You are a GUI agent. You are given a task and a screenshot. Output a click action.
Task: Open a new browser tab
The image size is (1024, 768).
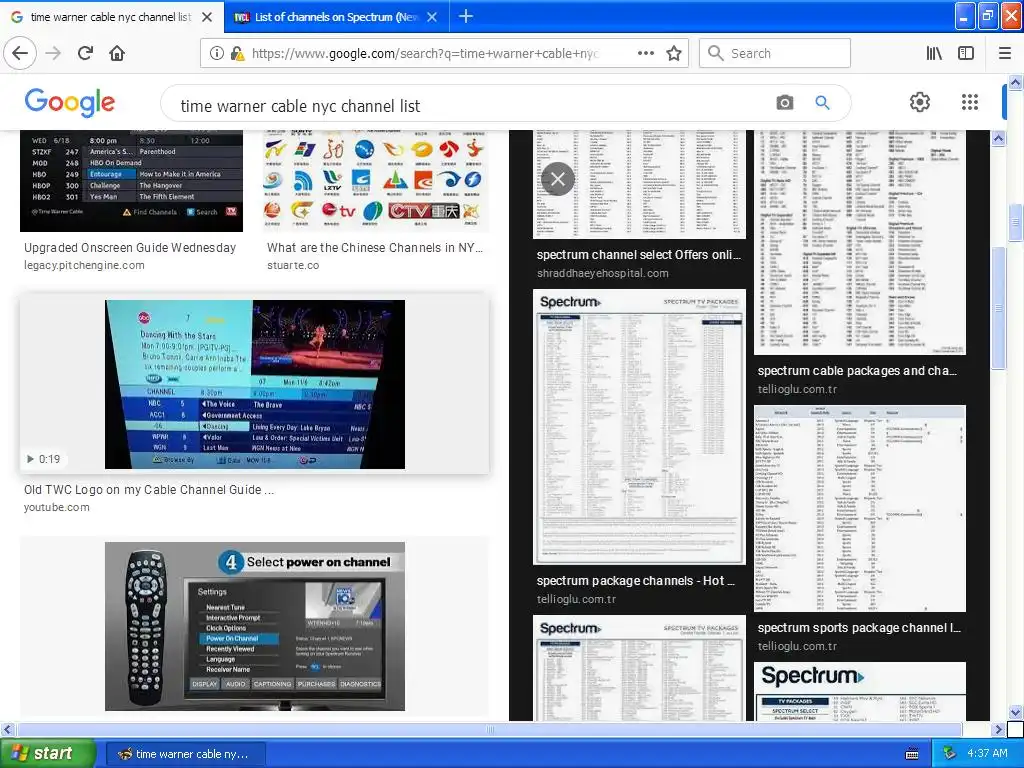pyautogui.click(x=466, y=16)
